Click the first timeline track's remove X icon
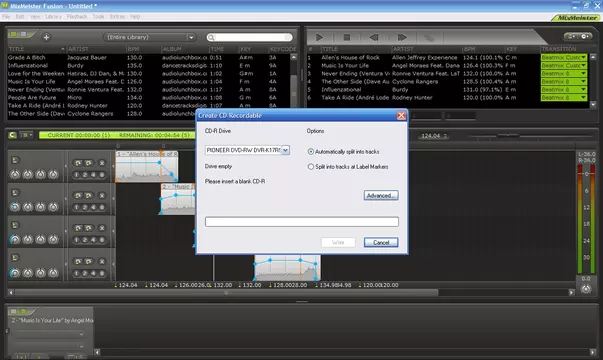Image resolution: width=603 pixels, height=360 pixels. (102, 163)
